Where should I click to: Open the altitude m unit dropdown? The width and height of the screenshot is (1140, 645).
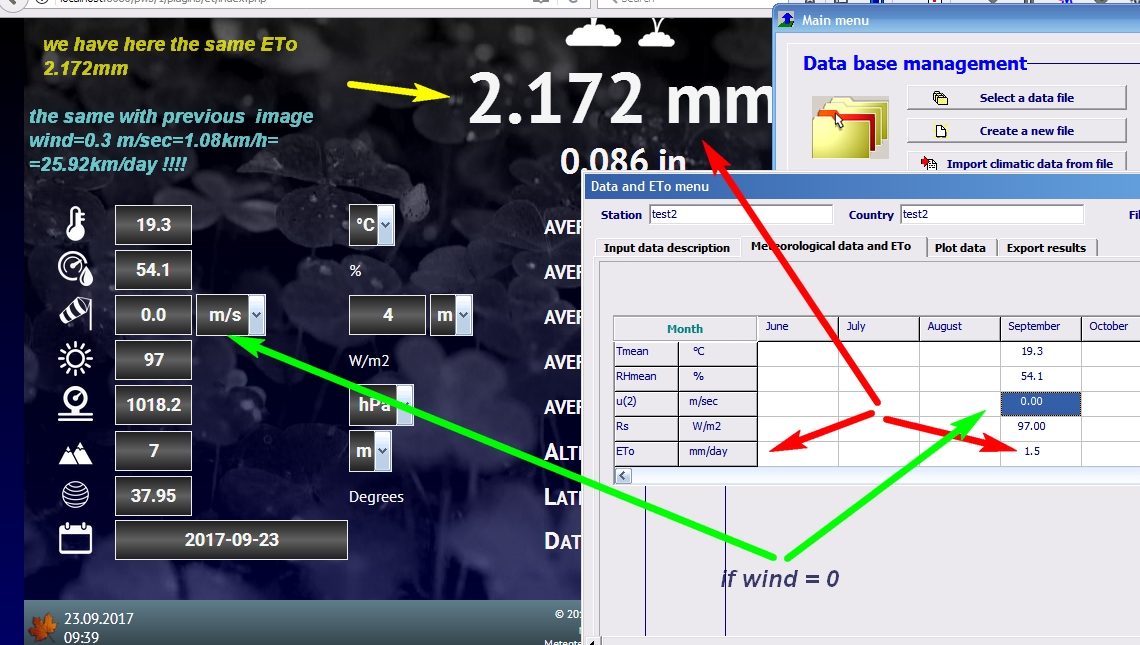[x=382, y=451]
